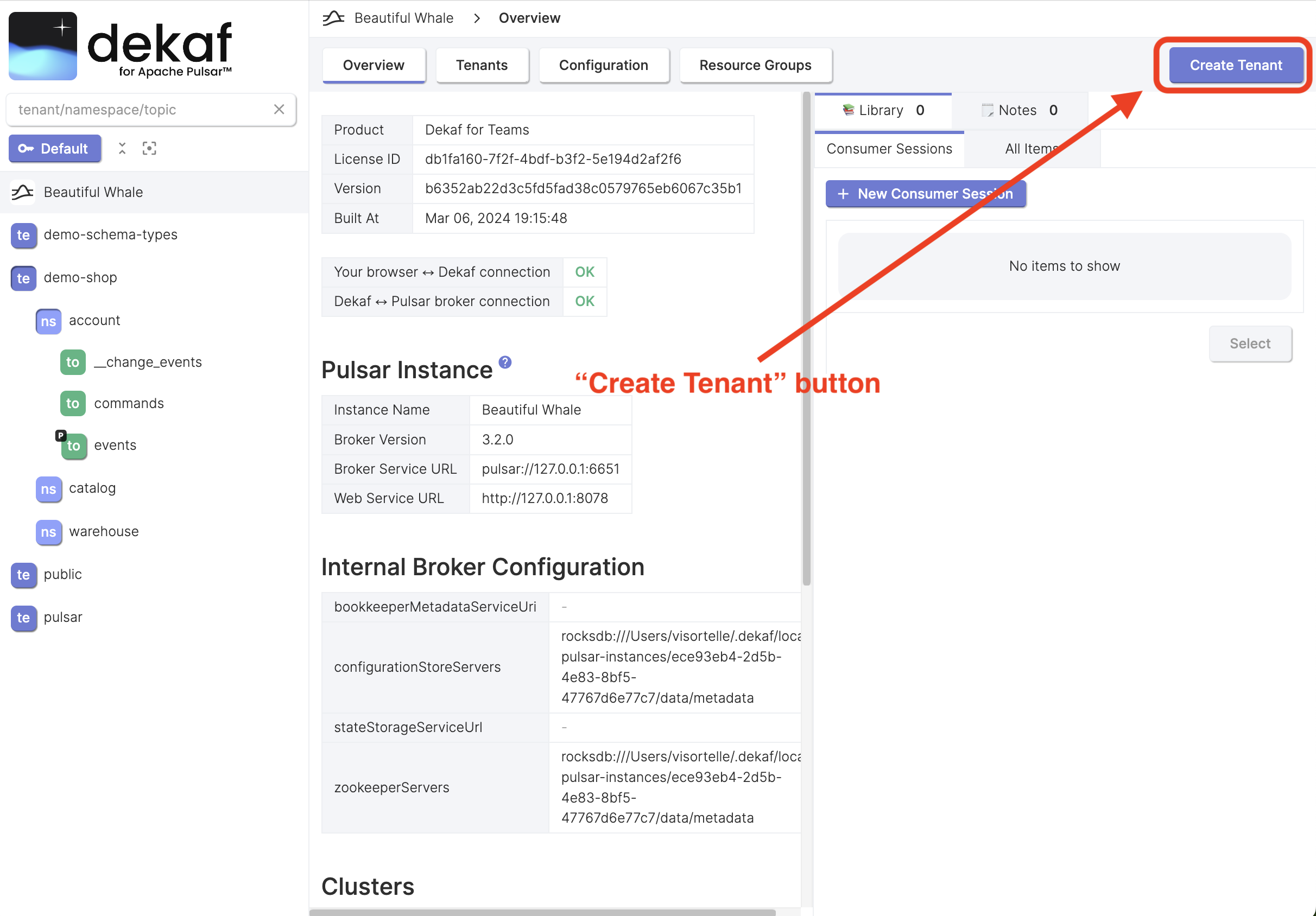Click the OK status for browser-Dekaf connection

tap(585, 272)
